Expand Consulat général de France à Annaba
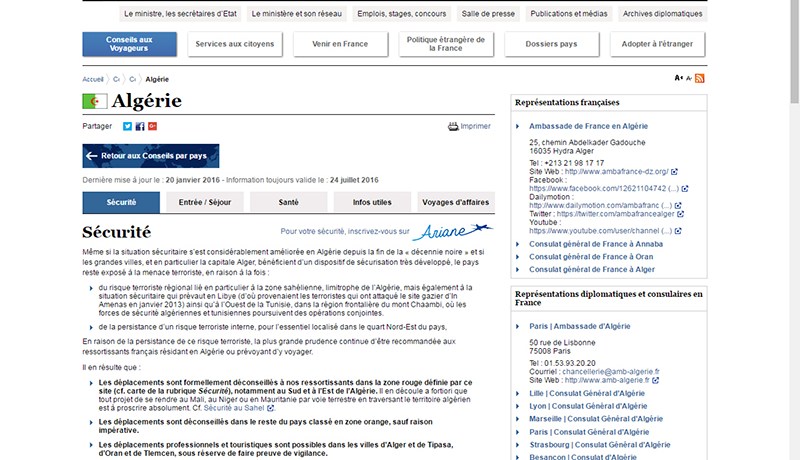Viewport: 800px width, 460px height. (x=596, y=244)
